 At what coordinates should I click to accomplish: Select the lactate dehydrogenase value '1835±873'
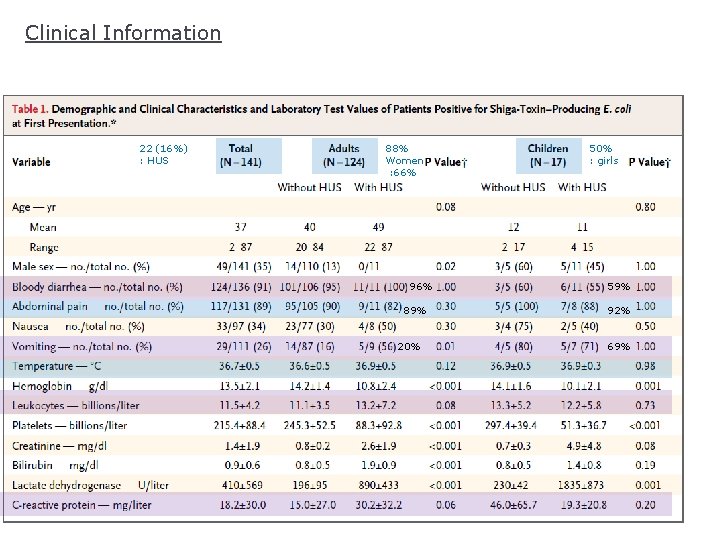click(580, 485)
